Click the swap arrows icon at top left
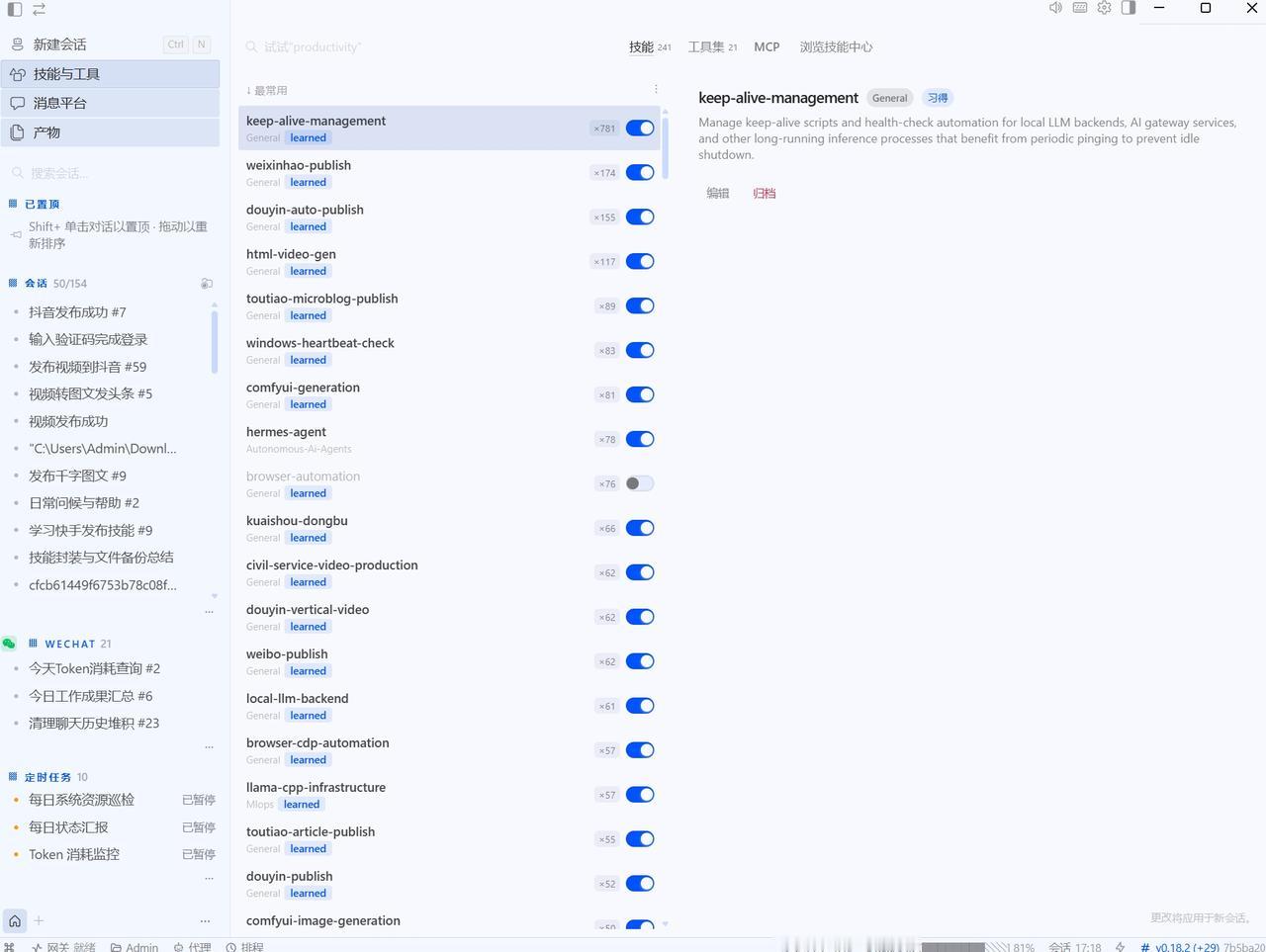Image resolution: width=1266 pixels, height=952 pixels. pyautogui.click(x=39, y=9)
